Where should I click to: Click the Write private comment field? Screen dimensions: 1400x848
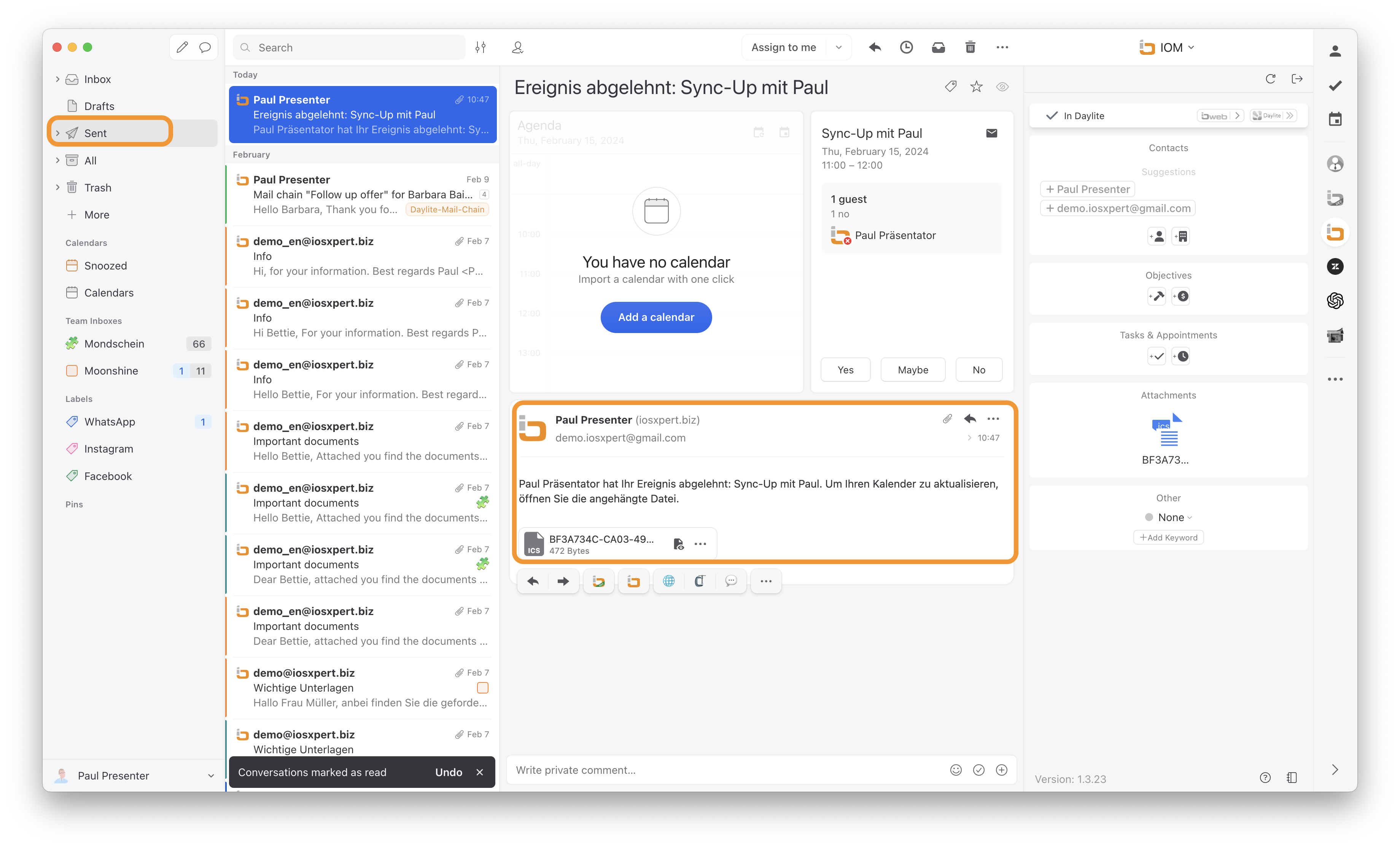coord(727,770)
